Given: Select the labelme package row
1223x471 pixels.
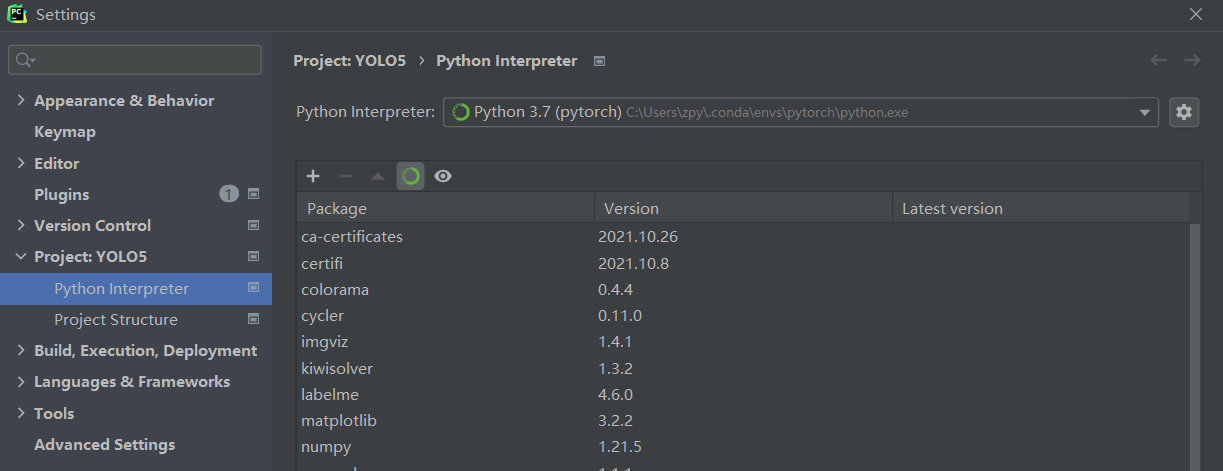Looking at the screenshot, I should 743,394.
